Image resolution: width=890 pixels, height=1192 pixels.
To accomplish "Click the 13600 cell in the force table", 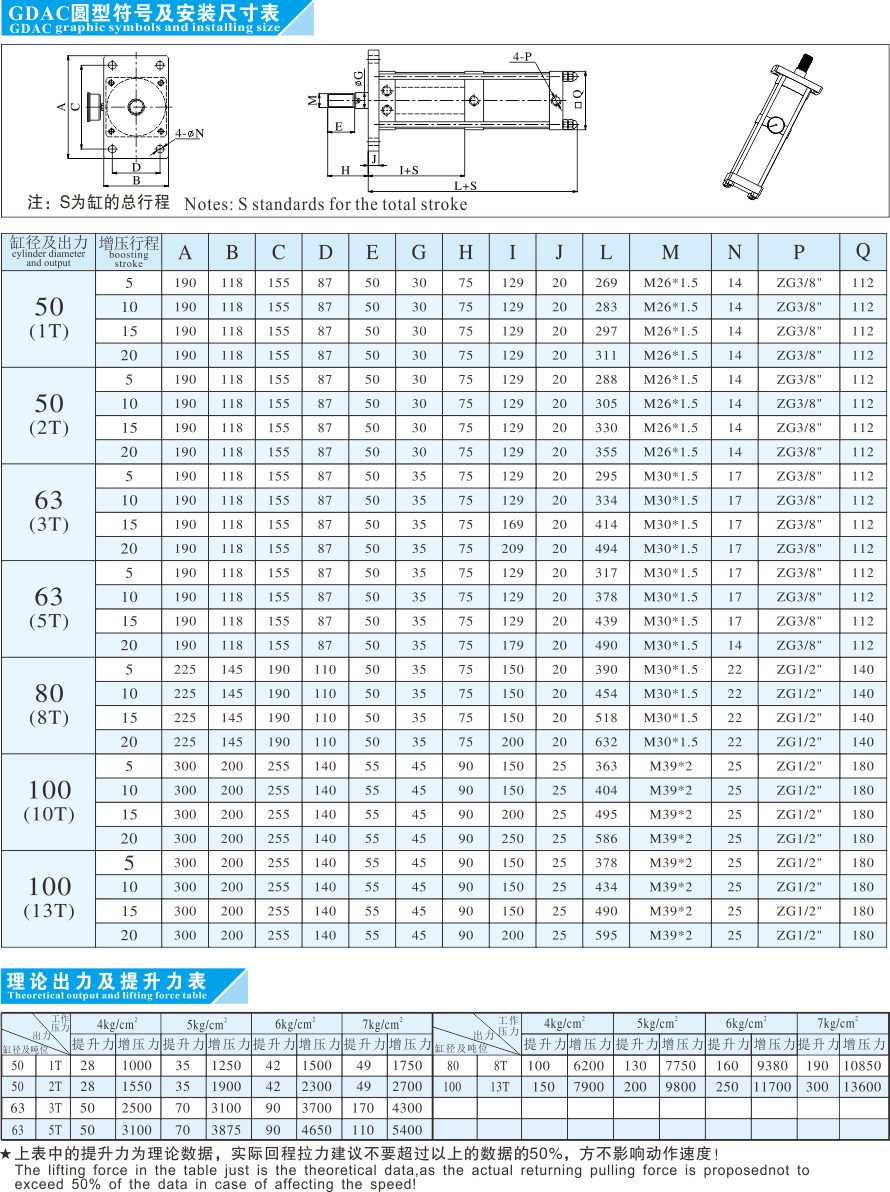I will (x=862, y=1087).
